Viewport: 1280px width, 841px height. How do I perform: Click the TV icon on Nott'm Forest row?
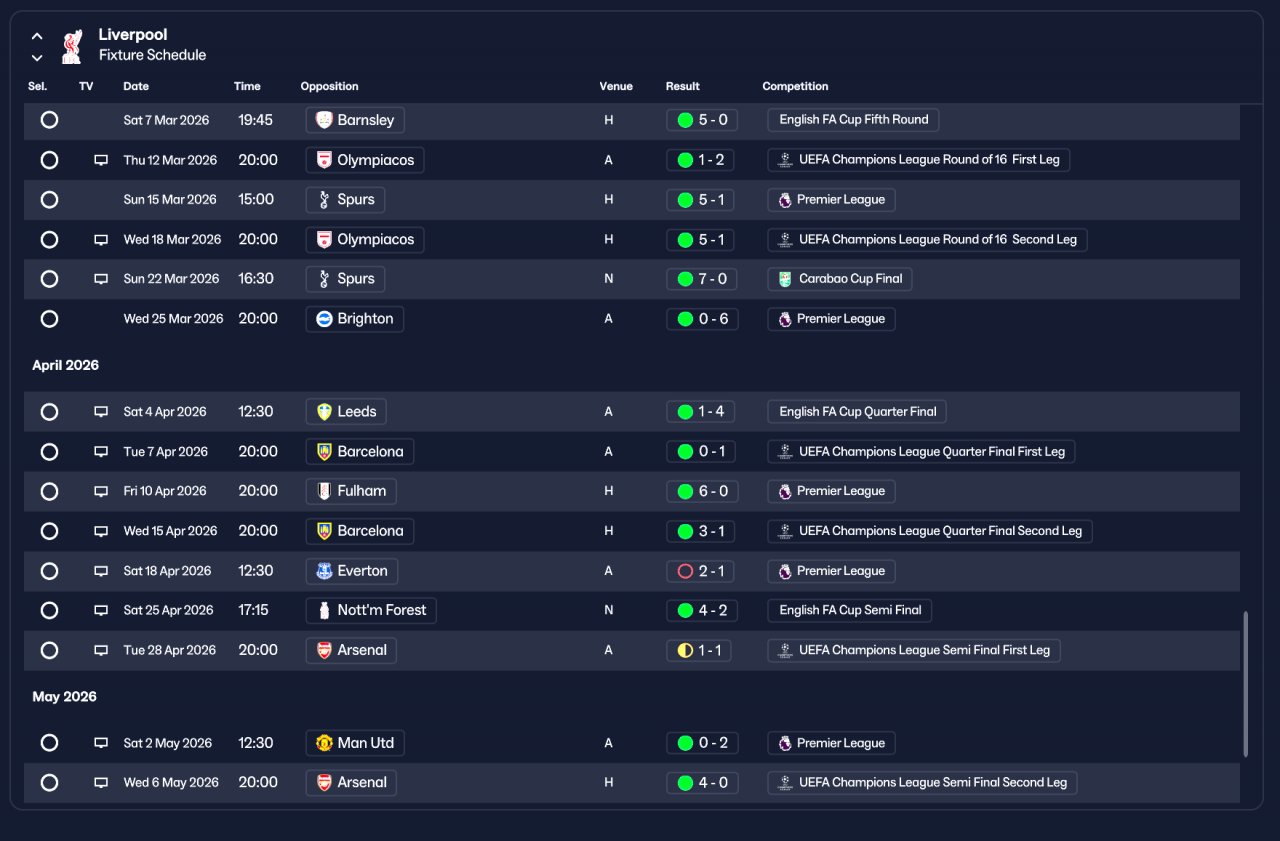pyautogui.click(x=101, y=610)
